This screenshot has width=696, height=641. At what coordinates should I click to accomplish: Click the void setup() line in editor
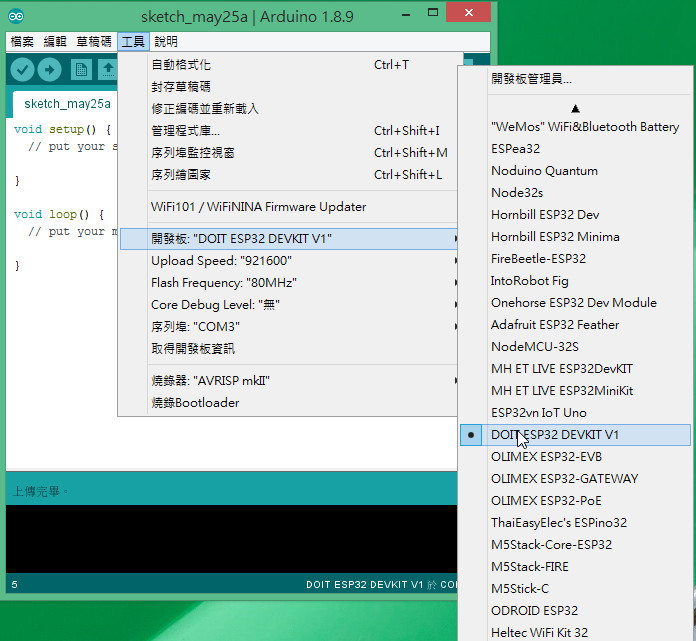click(62, 129)
